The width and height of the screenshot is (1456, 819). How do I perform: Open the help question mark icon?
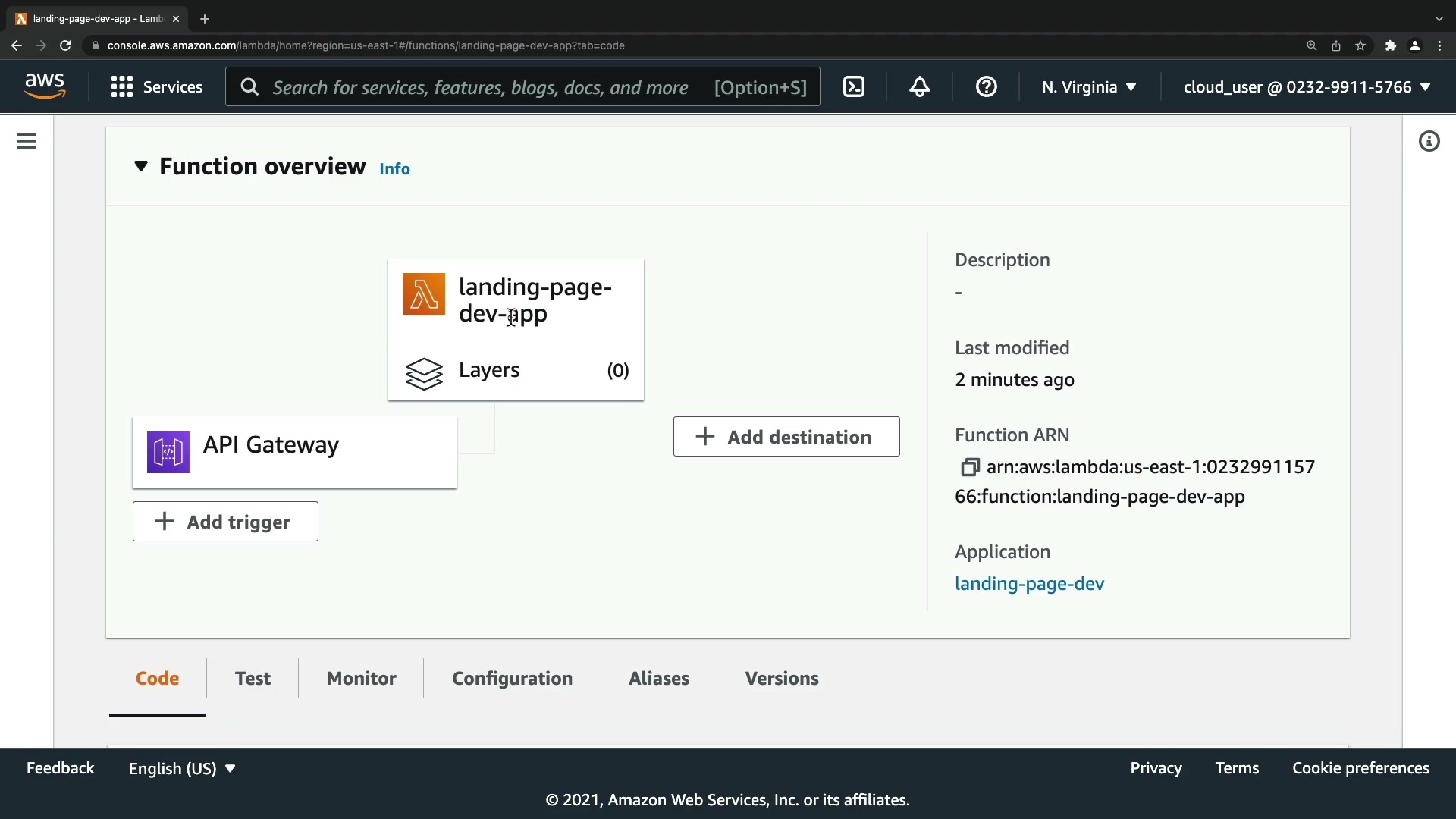(986, 87)
